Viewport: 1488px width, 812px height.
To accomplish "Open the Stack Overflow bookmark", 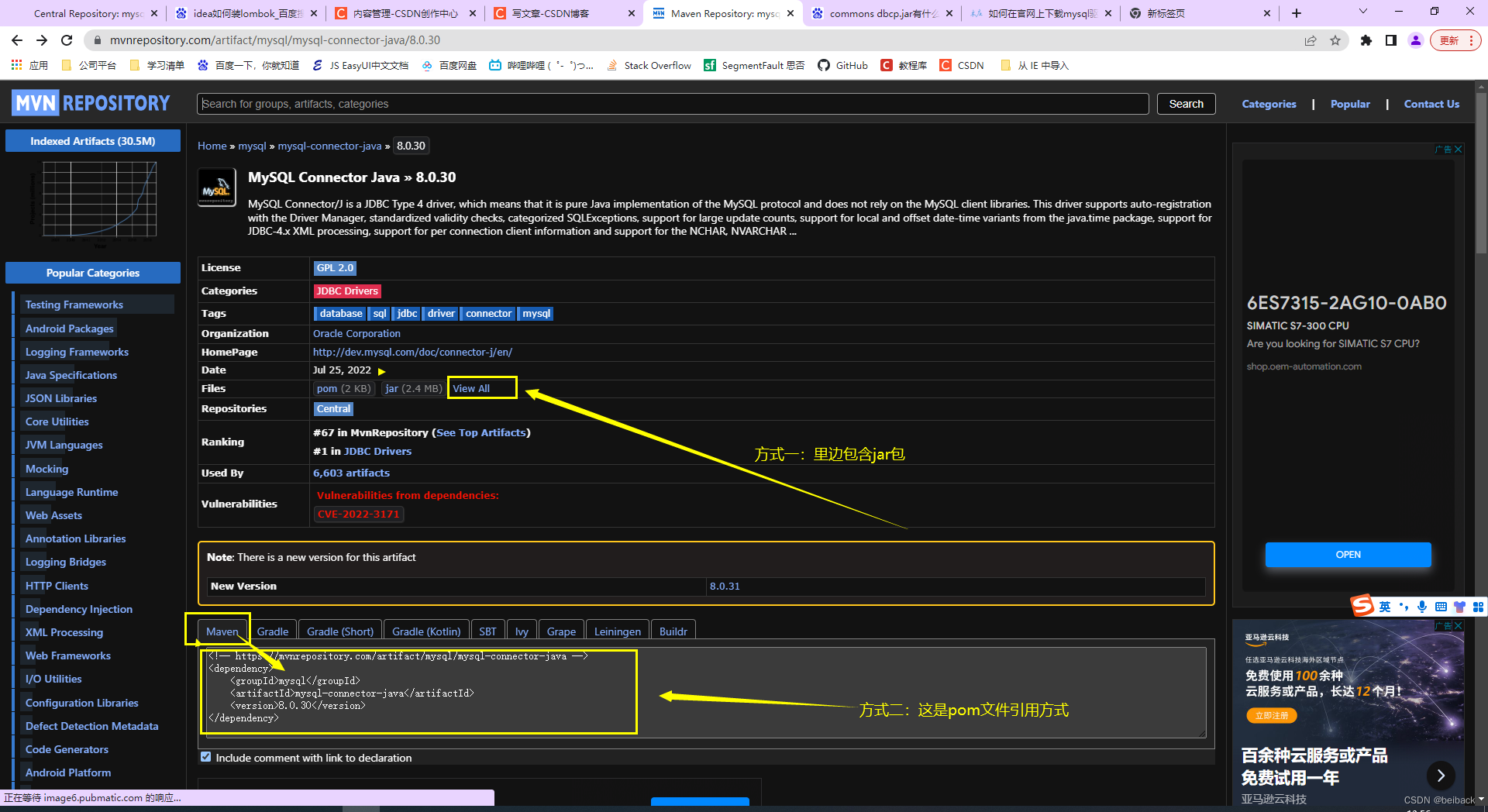I will 649,65.
